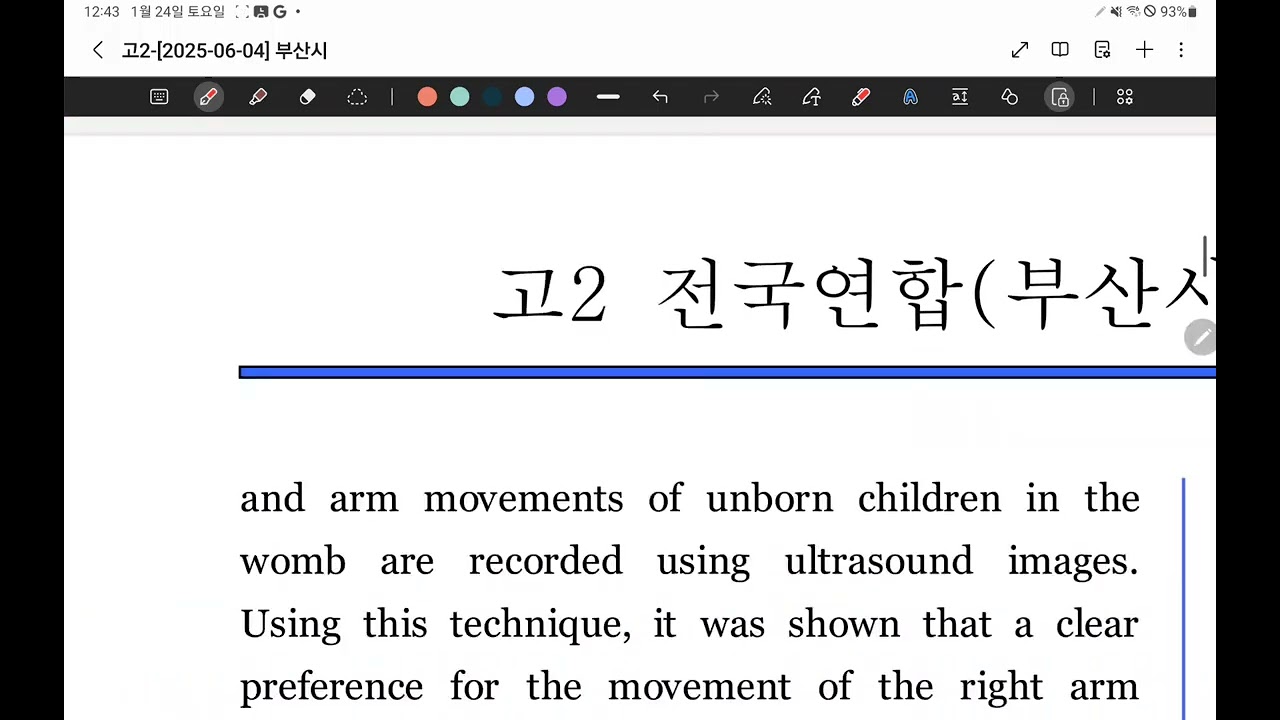Tap the battery 93% status indicator
Viewport: 1280px width, 720px height.
point(1178,12)
